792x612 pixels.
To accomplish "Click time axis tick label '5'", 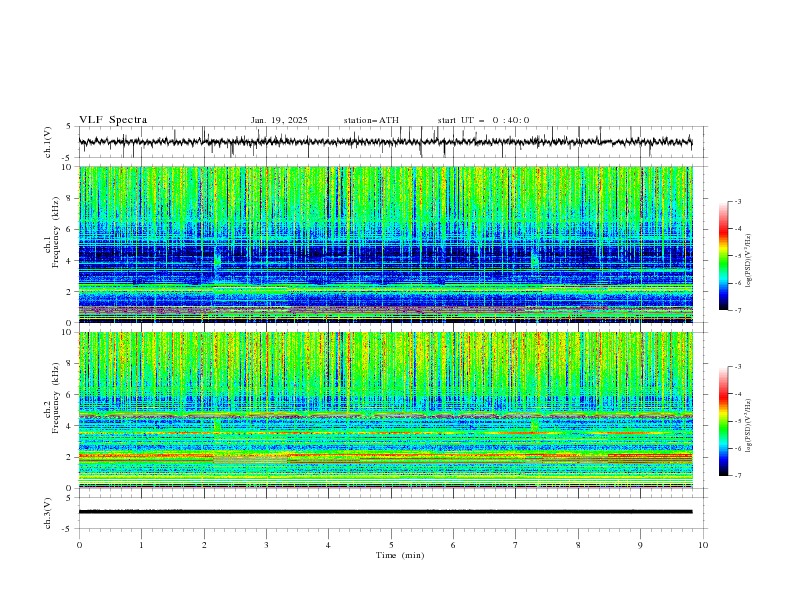I will (x=391, y=545).
